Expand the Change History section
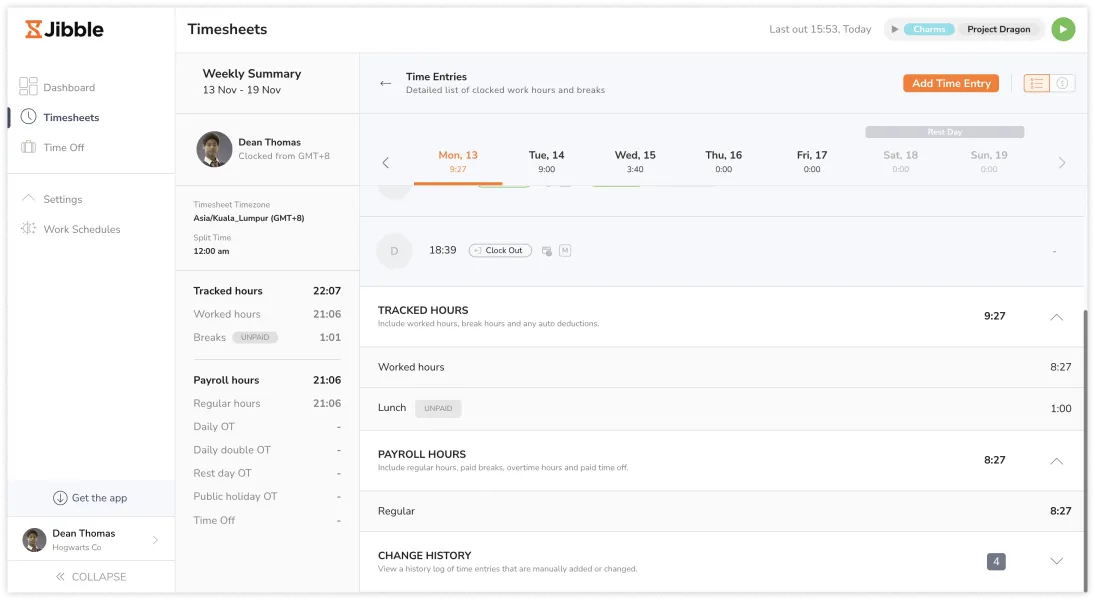1095x600 pixels. [x=1056, y=561]
